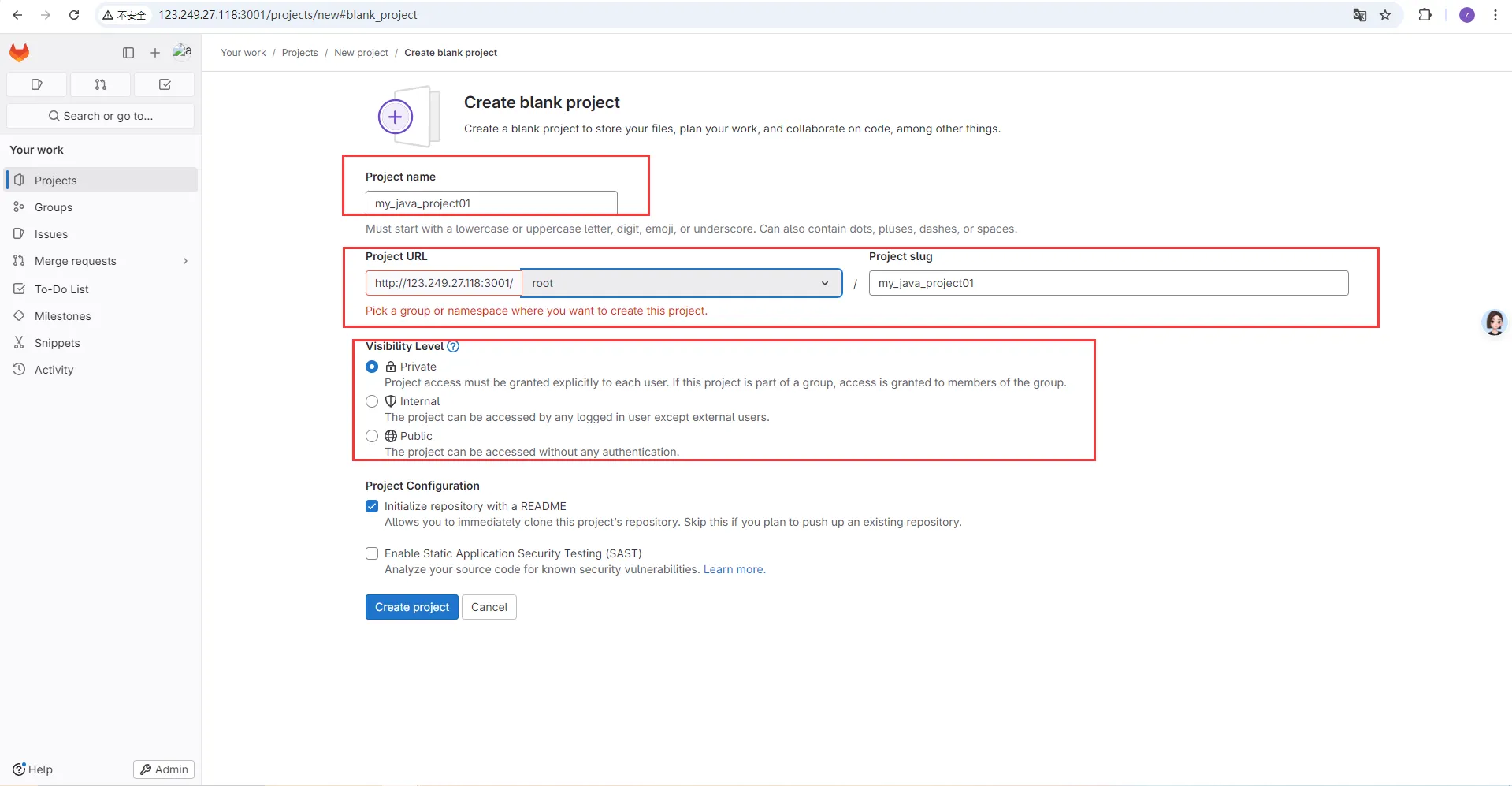Screen dimensions: 1512x786
Task: Click the http://123.249.27.118:3001/ URL prefix
Action: [x=444, y=283]
